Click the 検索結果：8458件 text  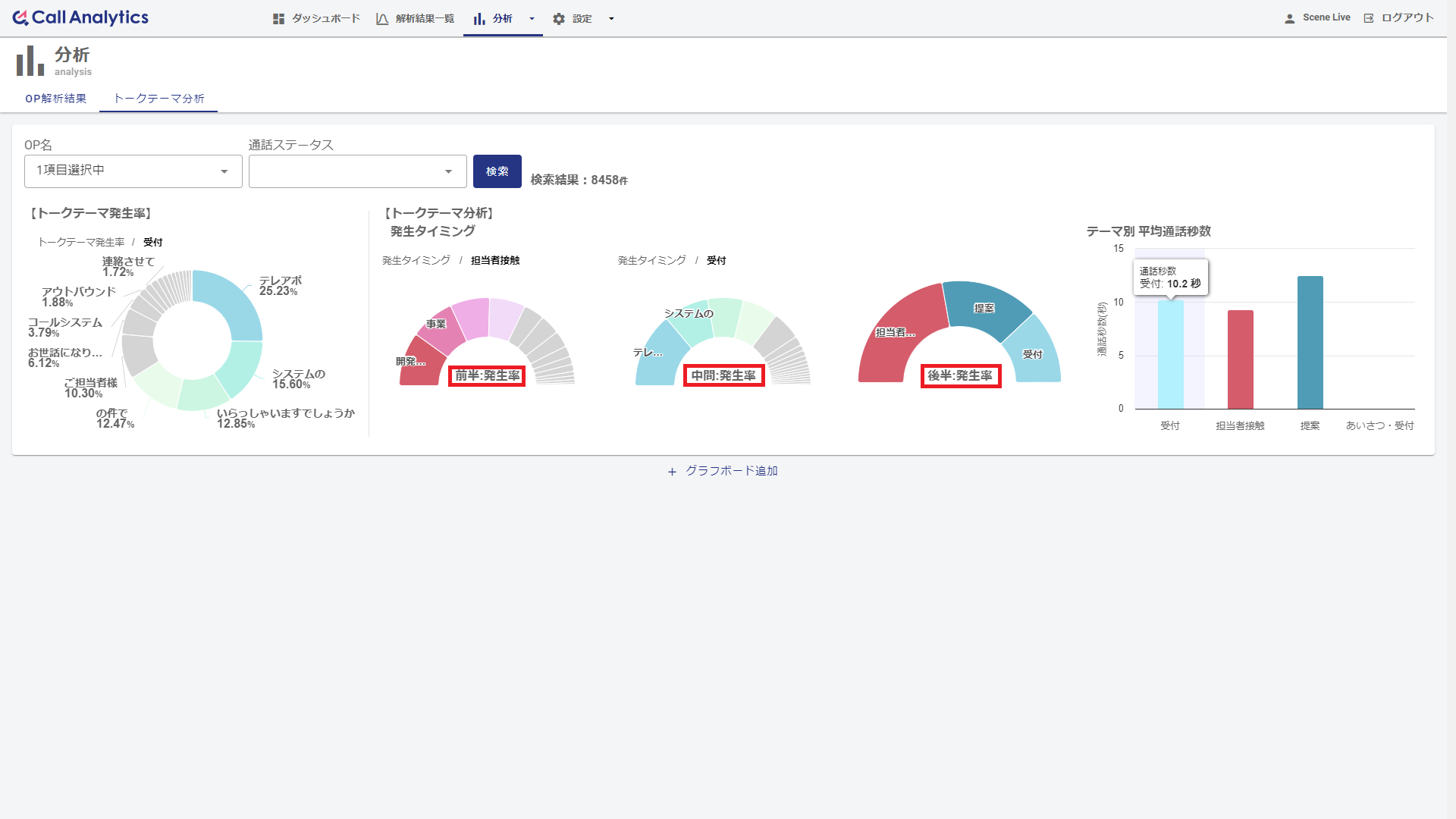pos(579,180)
